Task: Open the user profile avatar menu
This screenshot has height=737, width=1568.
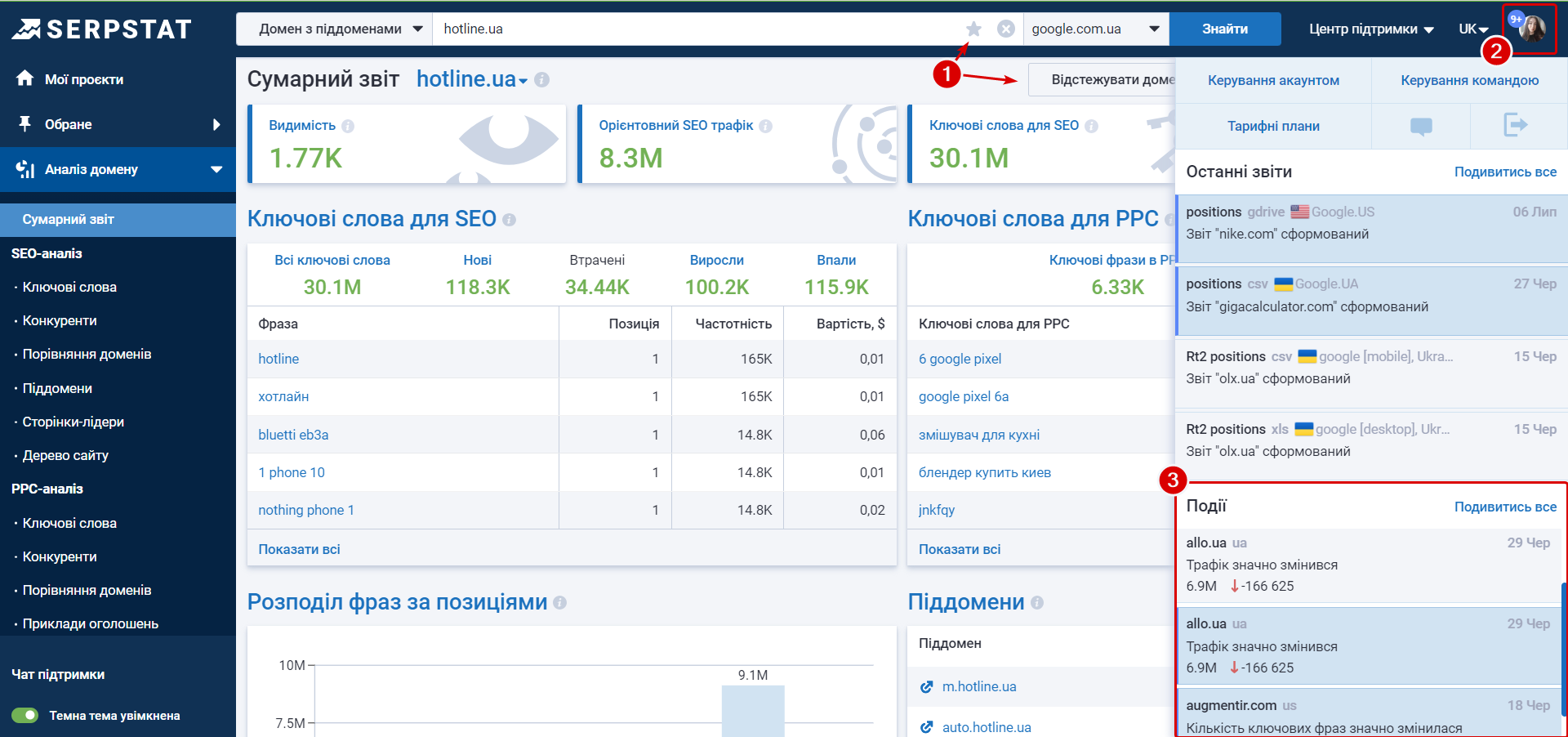Action: click(x=1531, y=29)
